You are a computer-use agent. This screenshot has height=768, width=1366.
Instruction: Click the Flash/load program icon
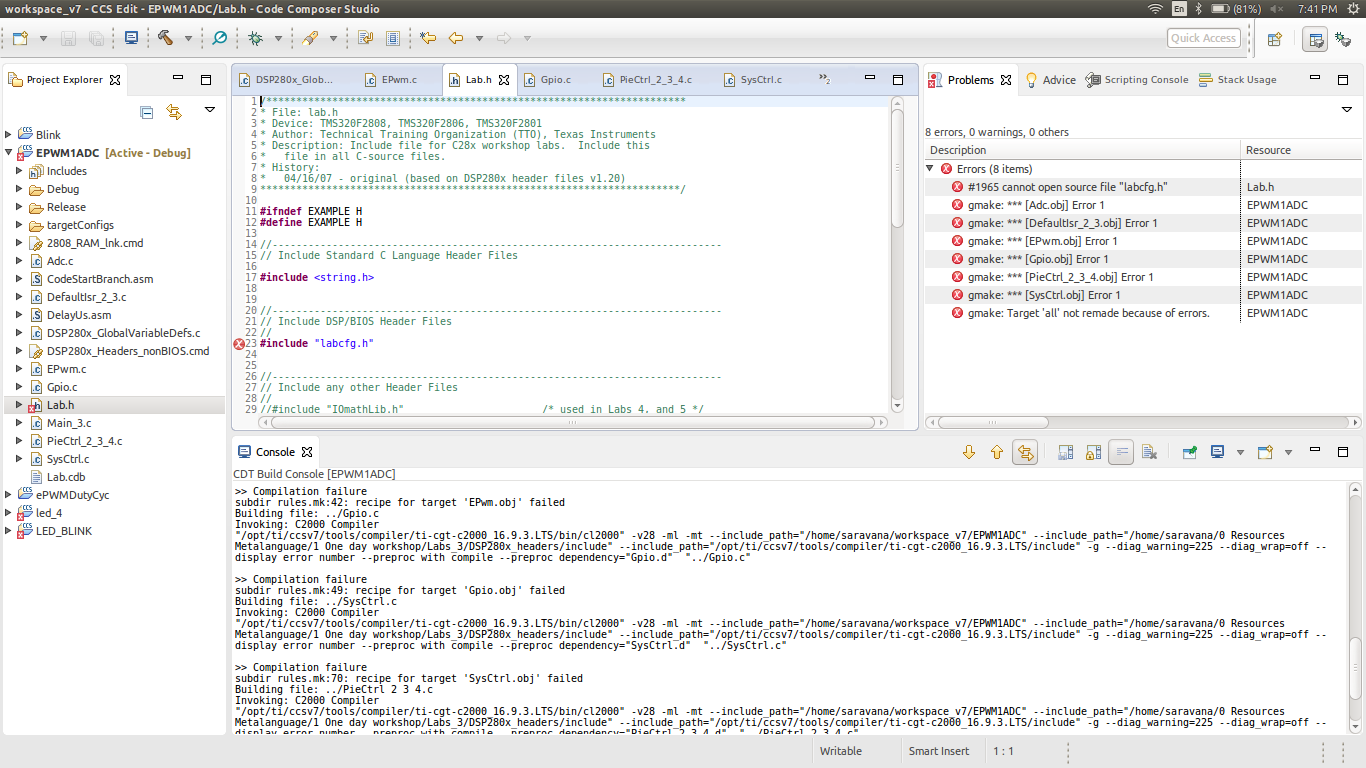point(310,38)
